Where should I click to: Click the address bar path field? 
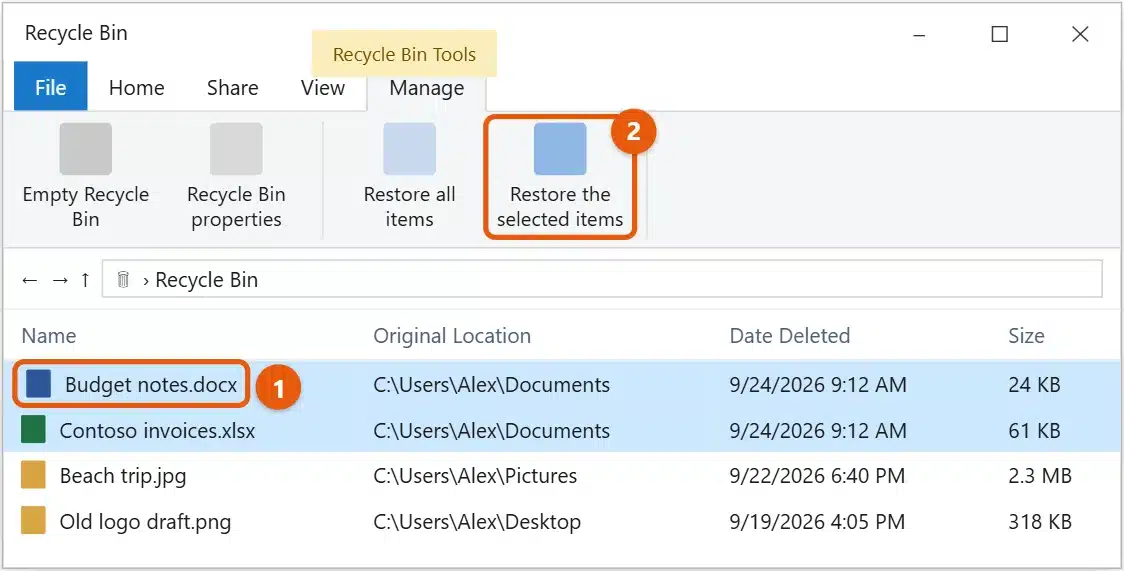pos(602,279)
